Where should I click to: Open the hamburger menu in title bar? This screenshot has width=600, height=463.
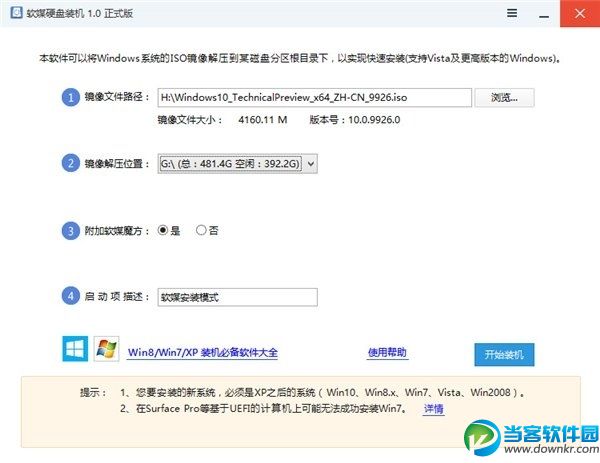tap(512, 13)
